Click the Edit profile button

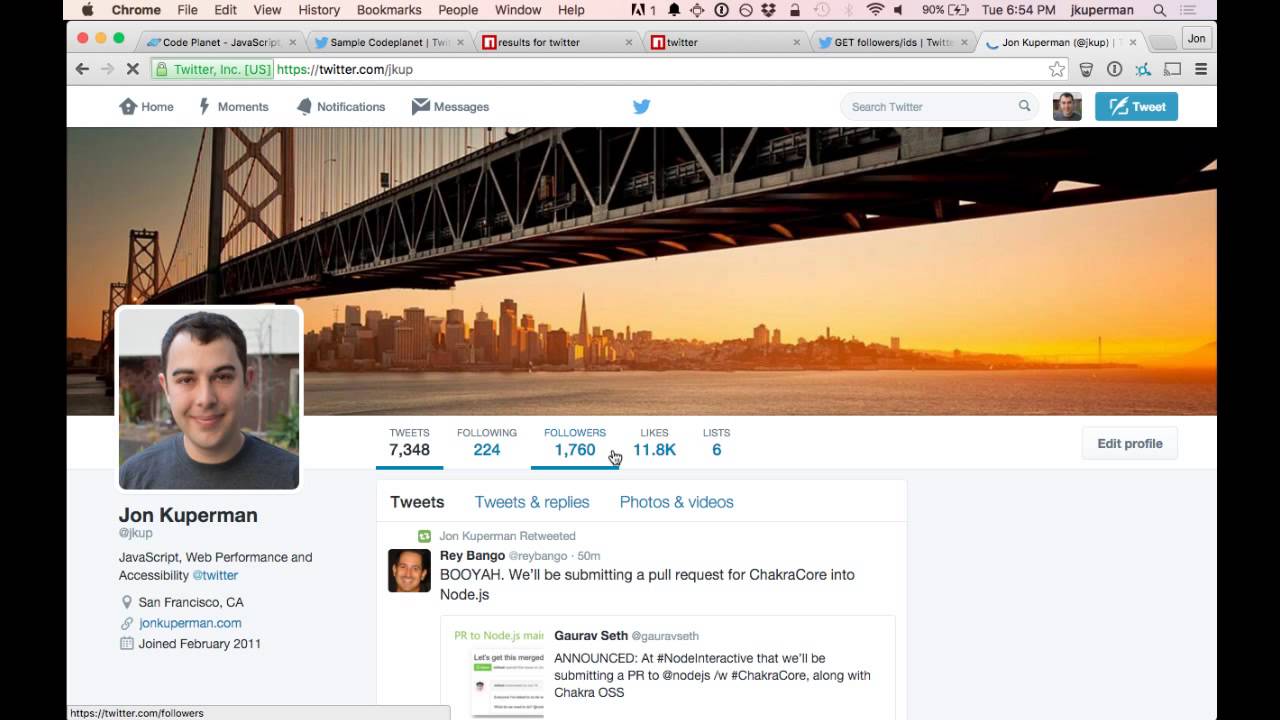1130,443
